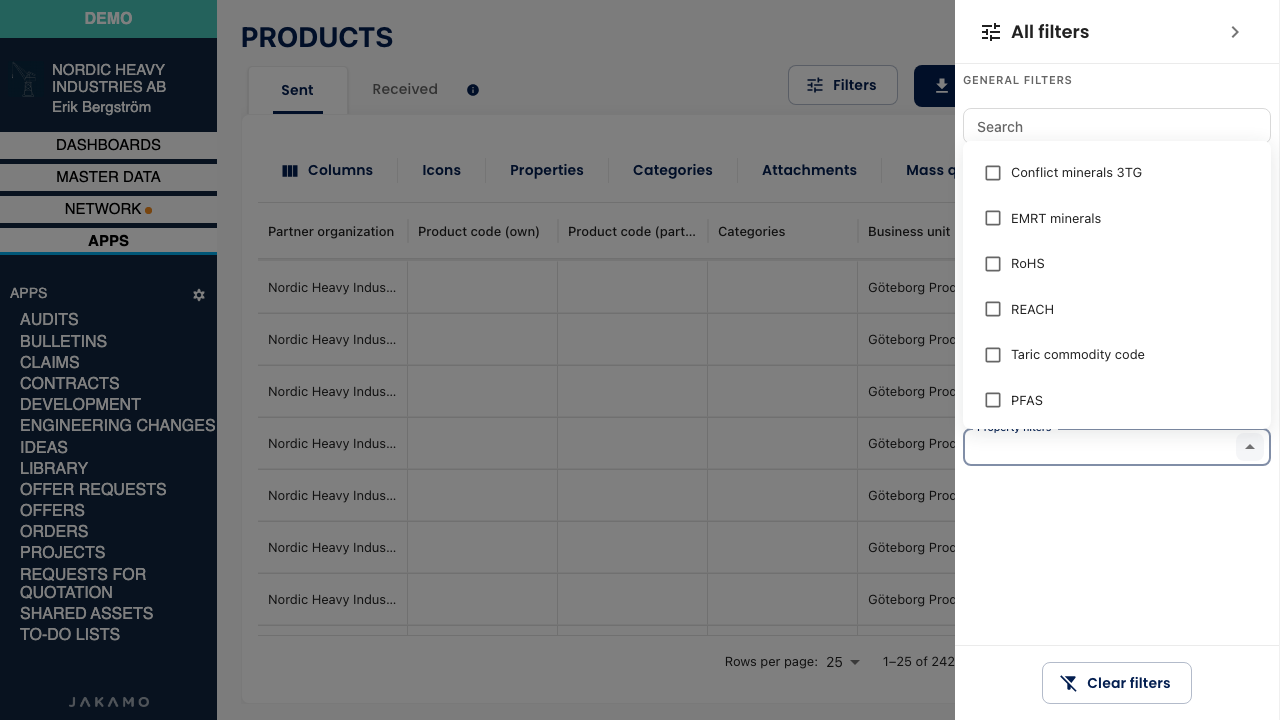This screenshot has height=720, width=1280.
Task: Click the APPS settings gear icon
Action: coord(199,295)
